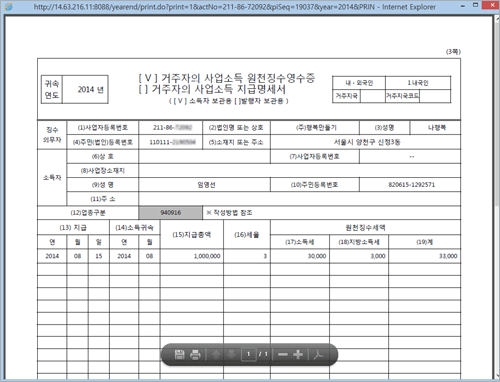Click the representative name 나행복

tap(437, 128)
